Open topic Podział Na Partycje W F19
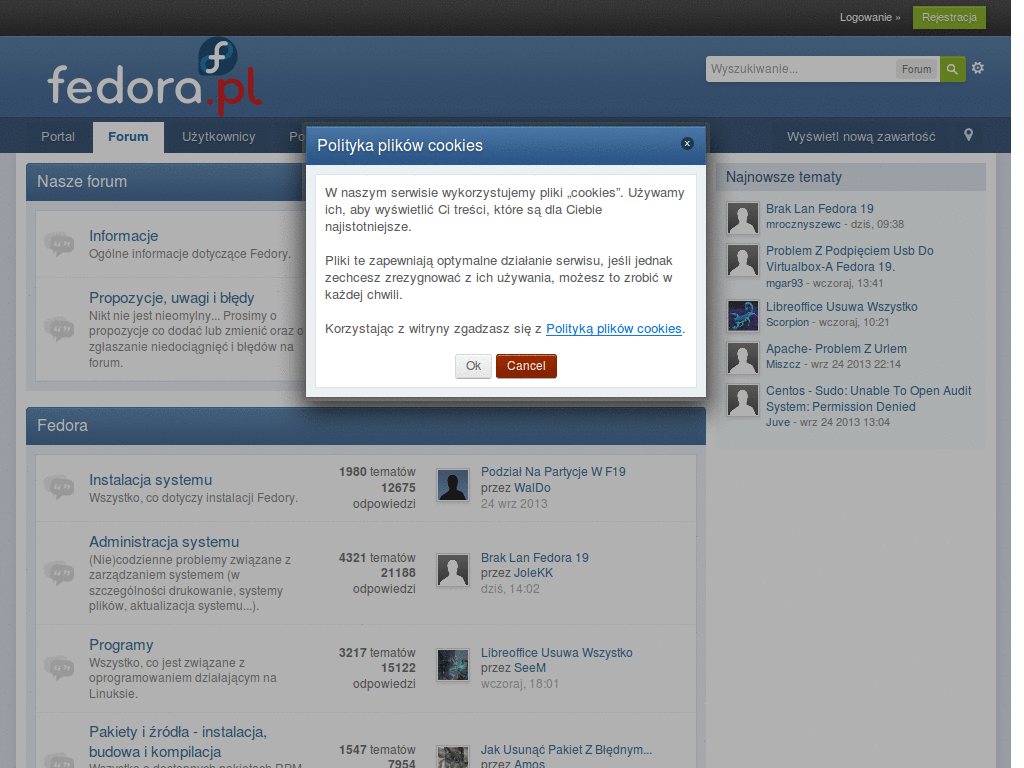 click(553, 472)
